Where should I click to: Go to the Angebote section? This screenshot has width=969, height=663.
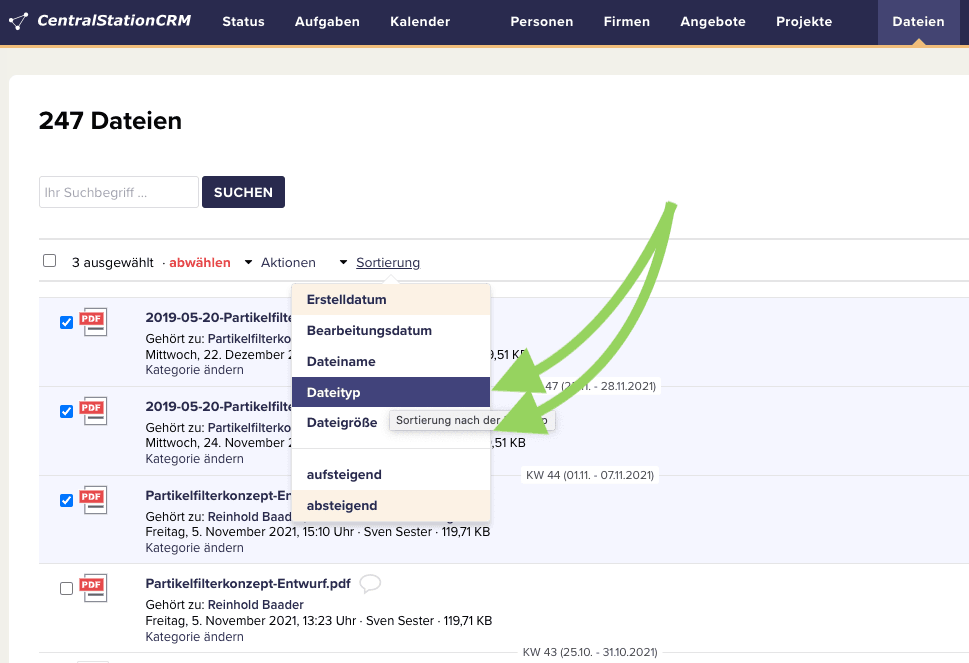[713, 22]
